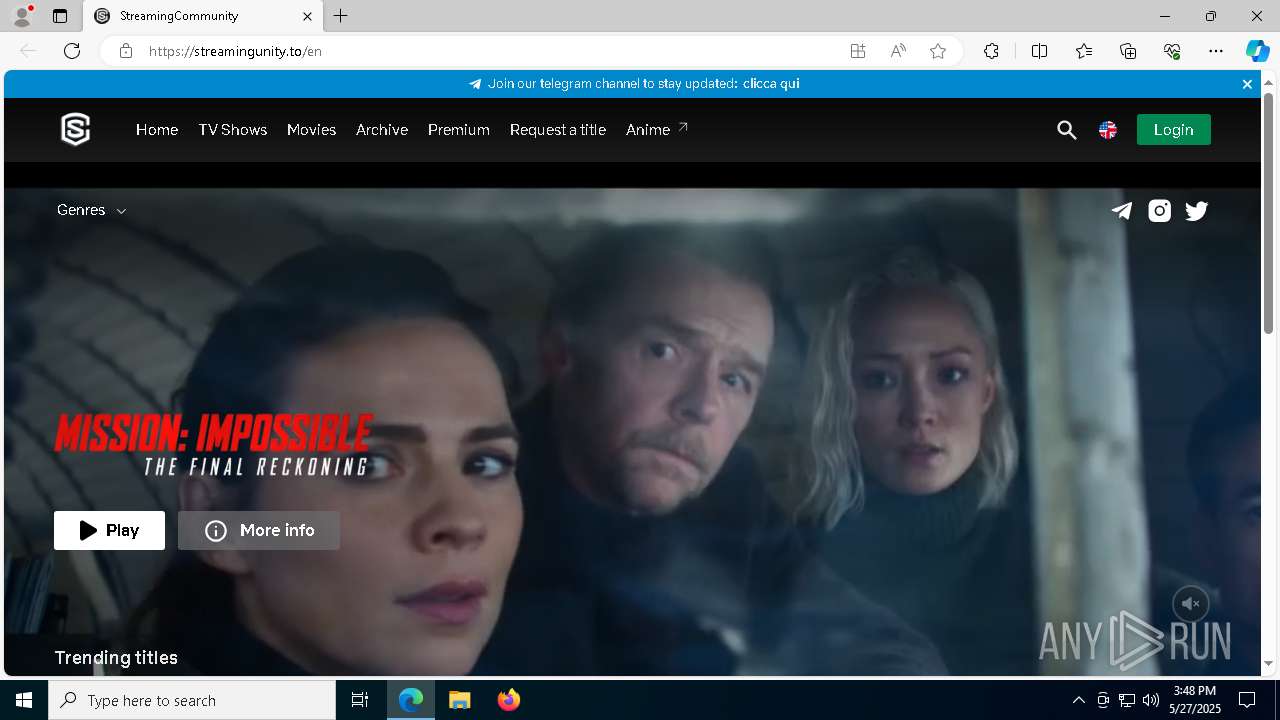
Task: Open the language selector flag icon
Action: click(1108, 130)
